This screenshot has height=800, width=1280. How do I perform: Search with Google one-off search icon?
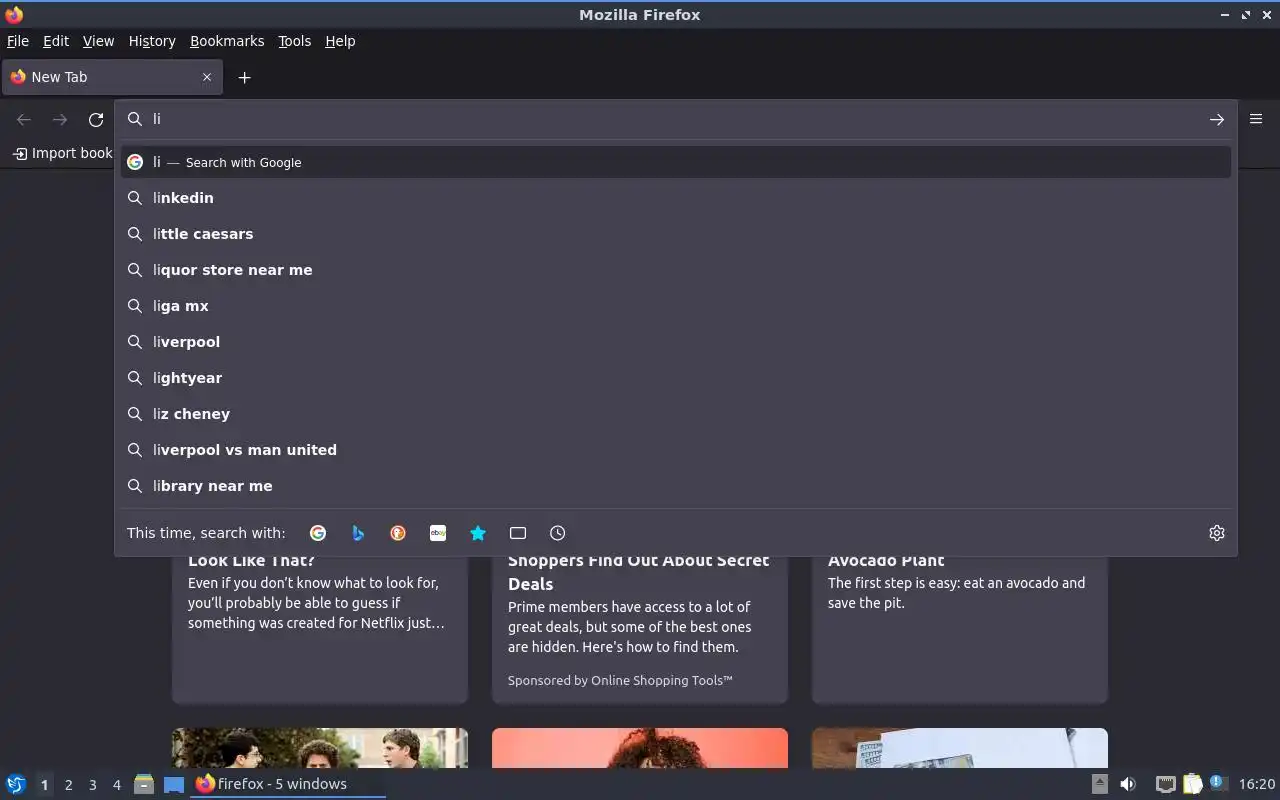tap(318, 533)
